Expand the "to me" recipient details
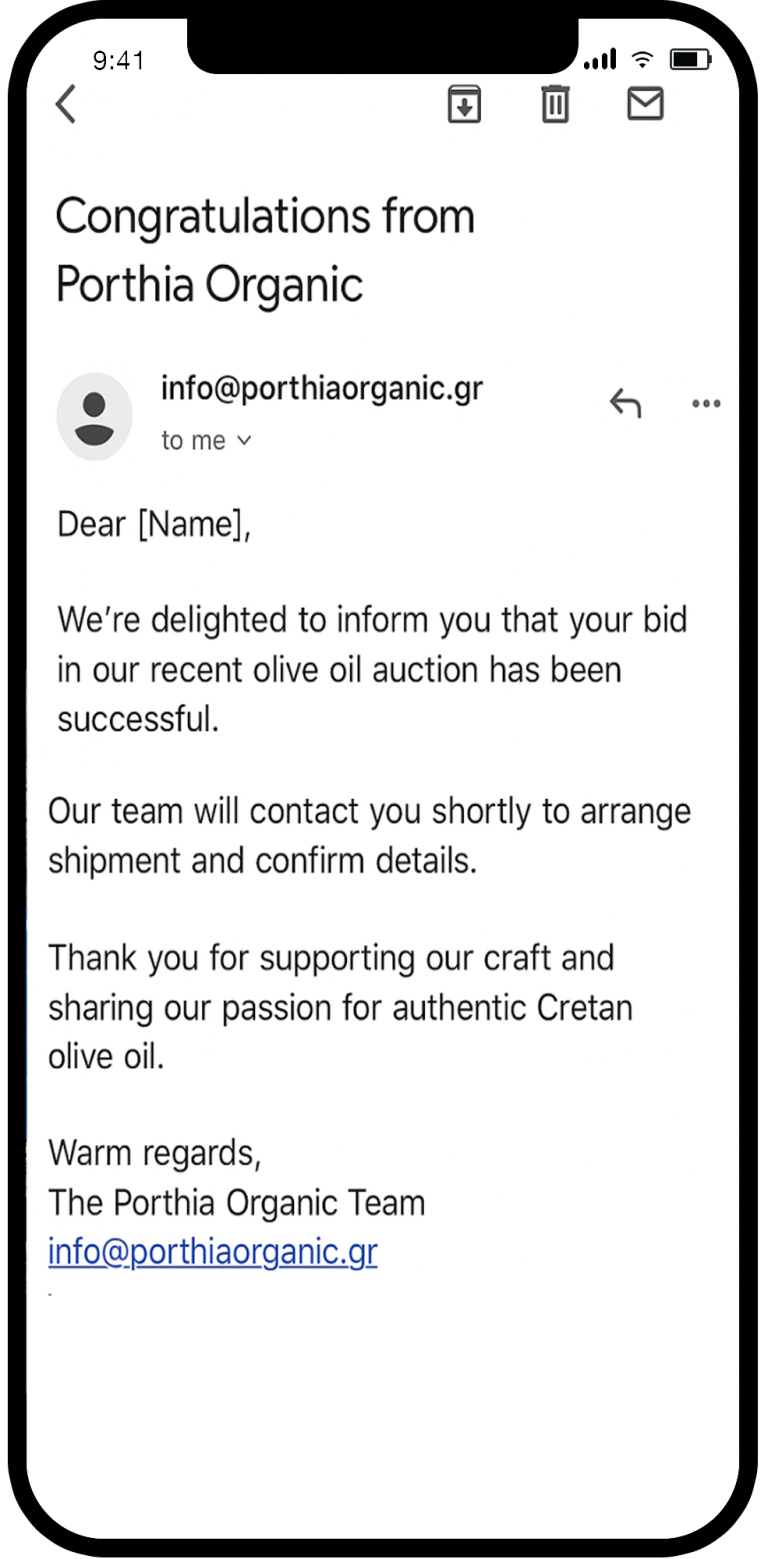 (206, 441)
